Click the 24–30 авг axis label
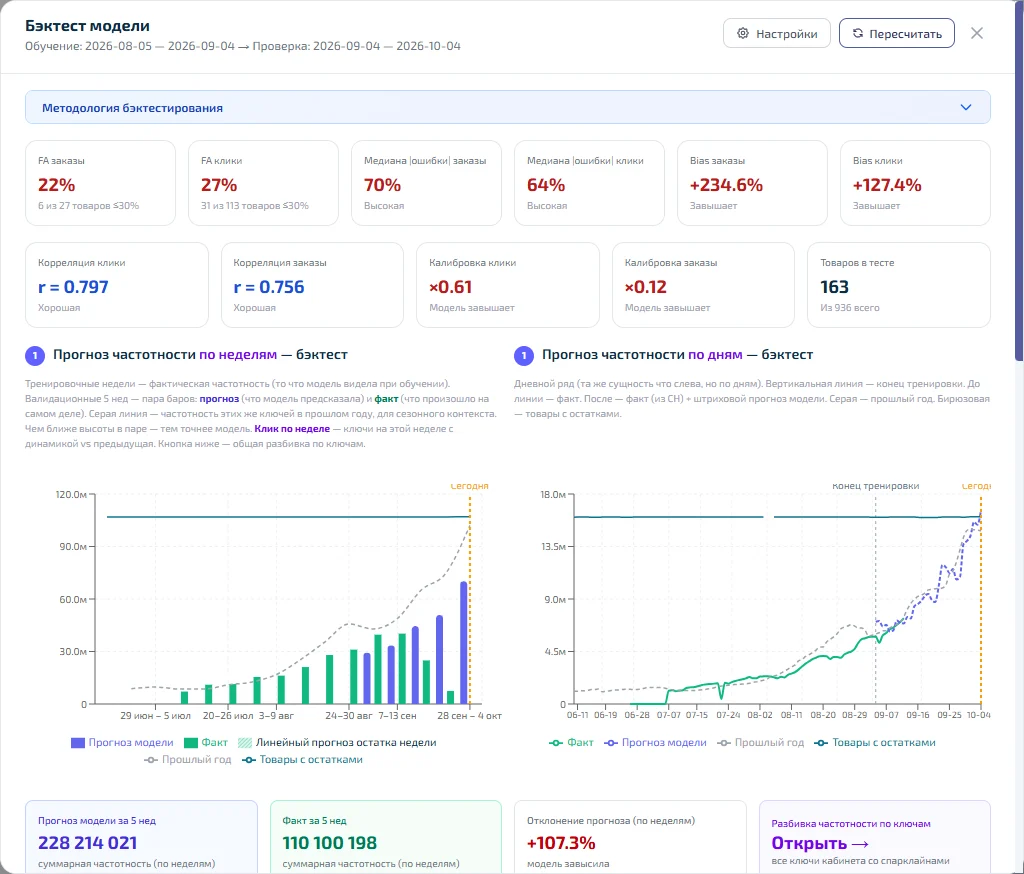Viewport: 1024px width, 874px height. (x=349, y=715)
